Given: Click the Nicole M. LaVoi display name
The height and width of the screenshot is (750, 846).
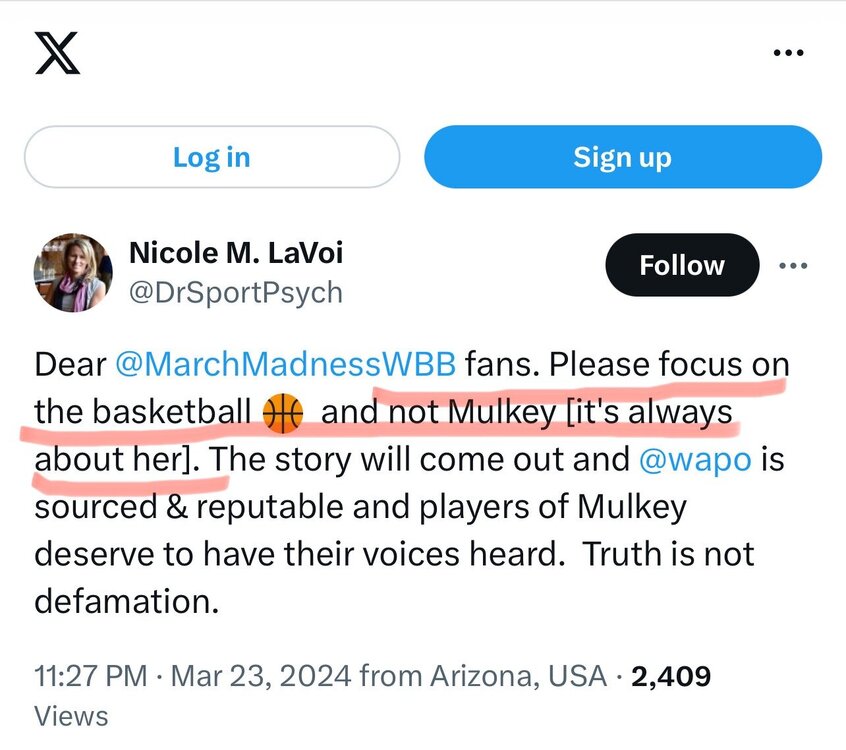Looking at the screenshot, I should point(236,252).
